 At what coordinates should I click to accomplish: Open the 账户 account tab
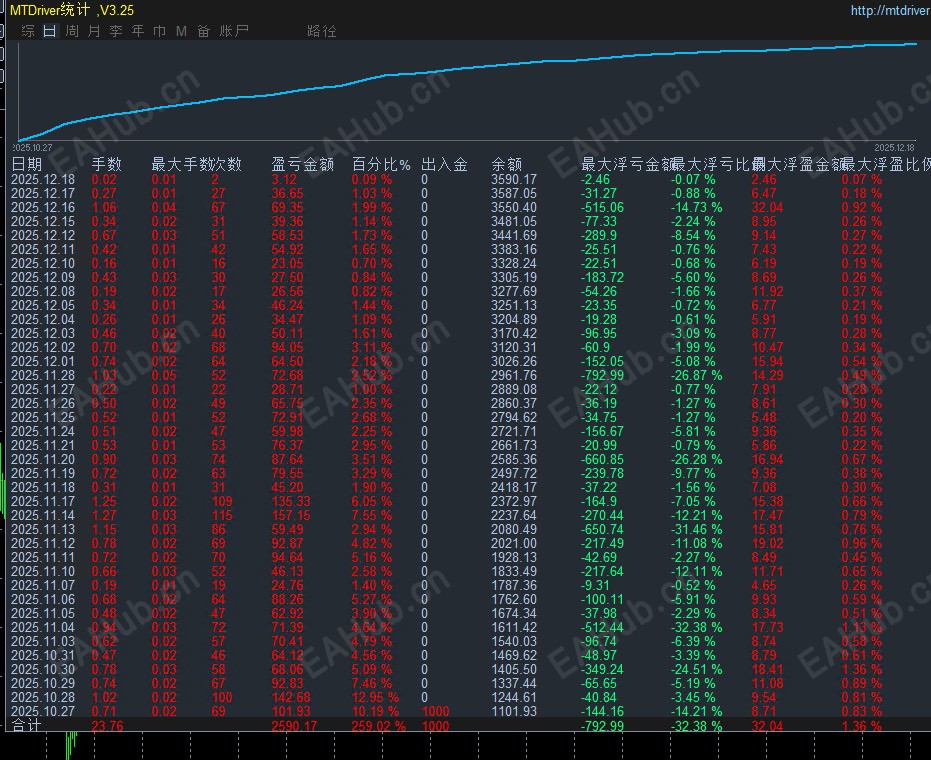coord(232,31)
